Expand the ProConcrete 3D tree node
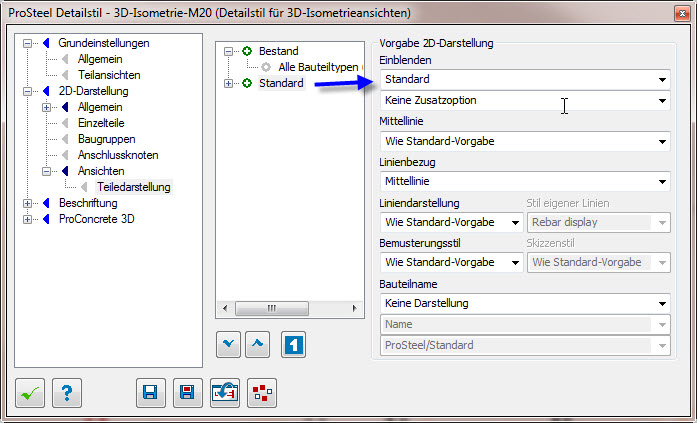The height and width of the screenshot is (423, 697). (x=28, y=219)
